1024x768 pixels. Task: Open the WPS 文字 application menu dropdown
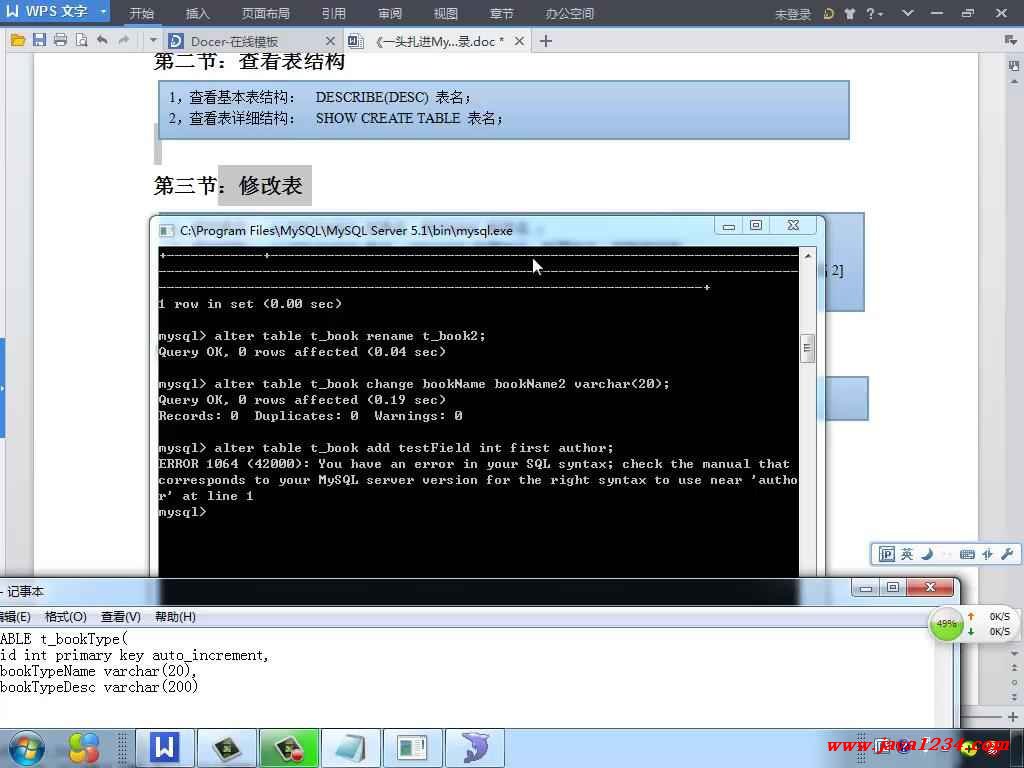click(103, 11)
